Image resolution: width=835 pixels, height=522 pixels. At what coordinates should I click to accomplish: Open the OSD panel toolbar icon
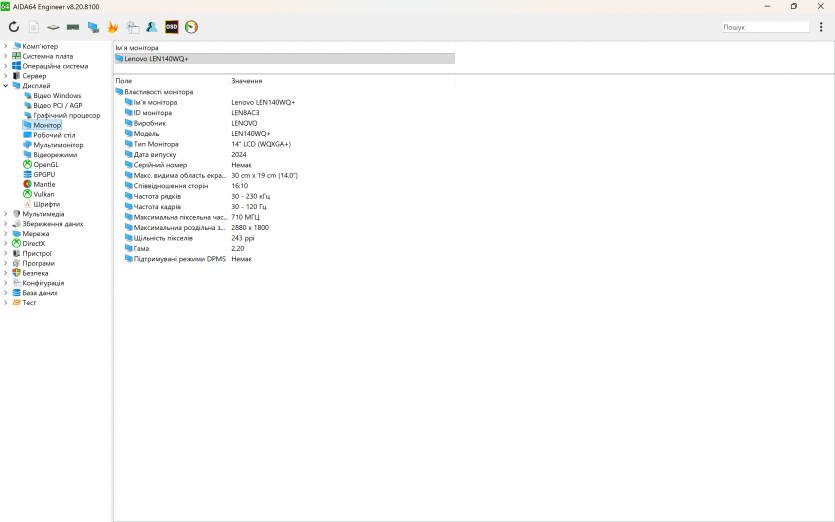(171, 27)
